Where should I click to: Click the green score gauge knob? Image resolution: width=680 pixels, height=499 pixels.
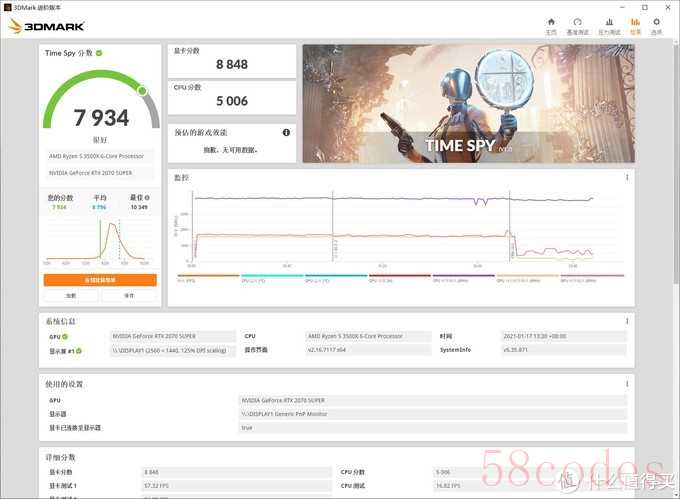tap(142, 91)
